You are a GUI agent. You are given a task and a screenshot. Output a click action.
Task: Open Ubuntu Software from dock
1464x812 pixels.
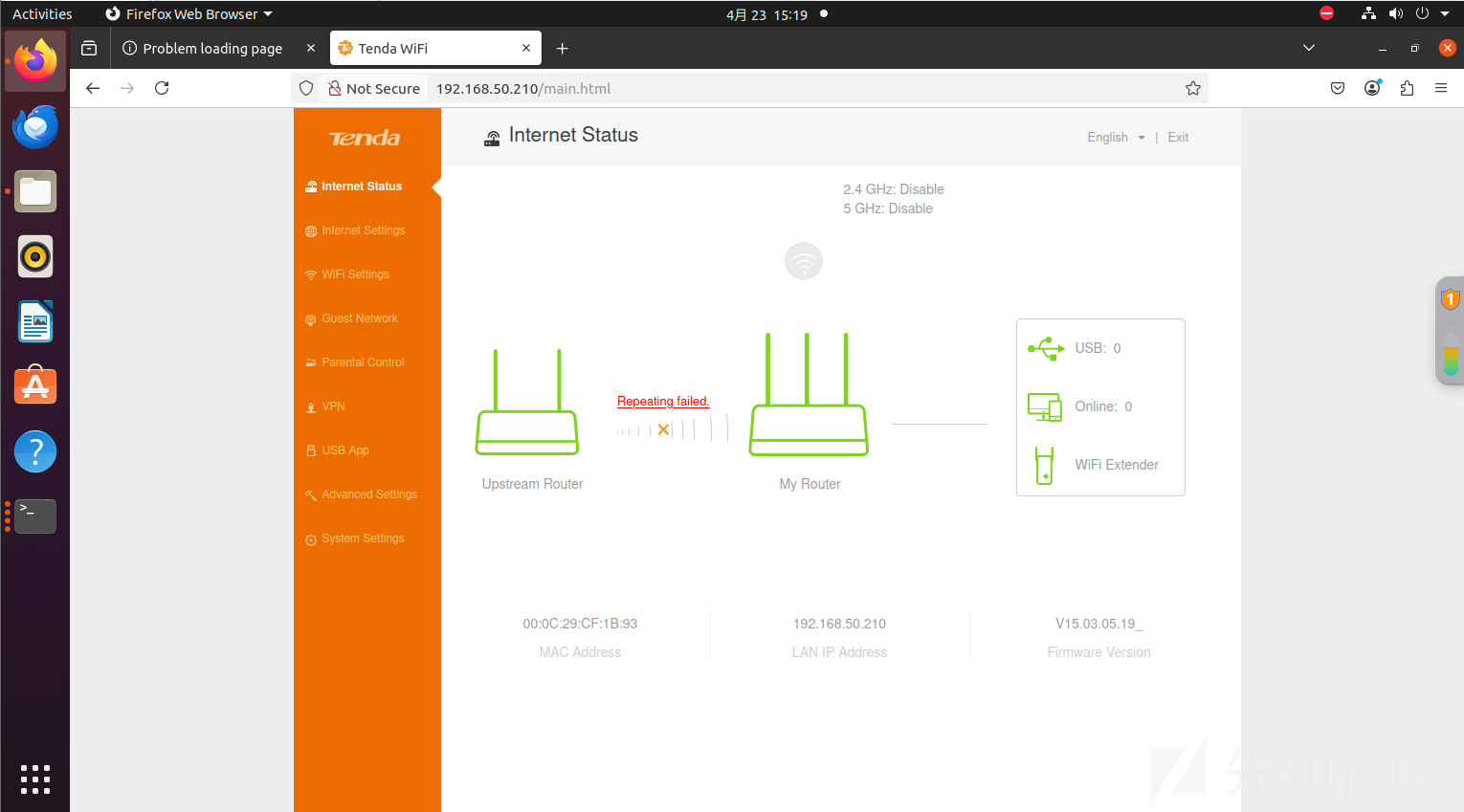tap(35, 386)
